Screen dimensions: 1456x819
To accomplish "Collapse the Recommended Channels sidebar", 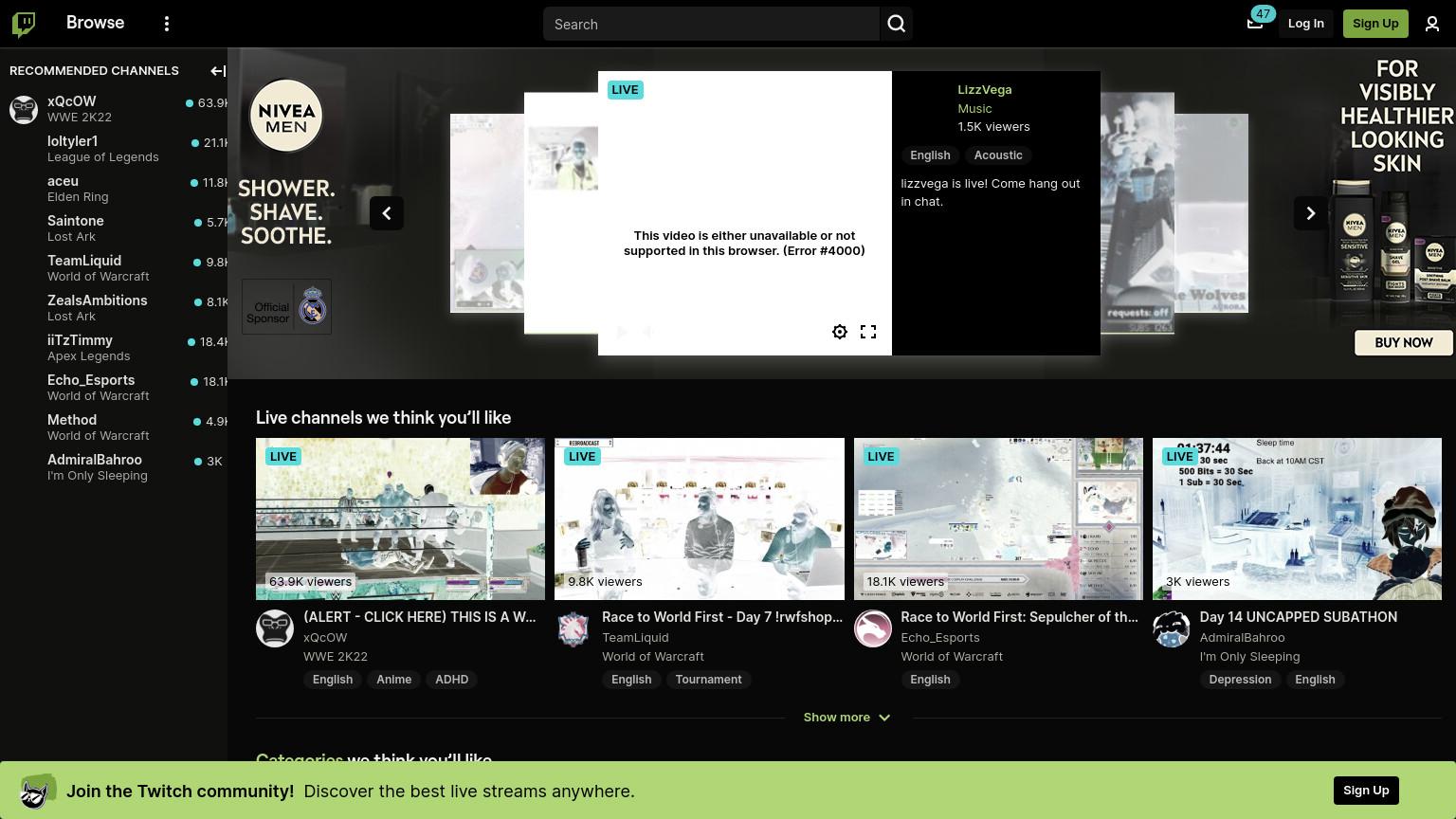I will click(217, 71).
